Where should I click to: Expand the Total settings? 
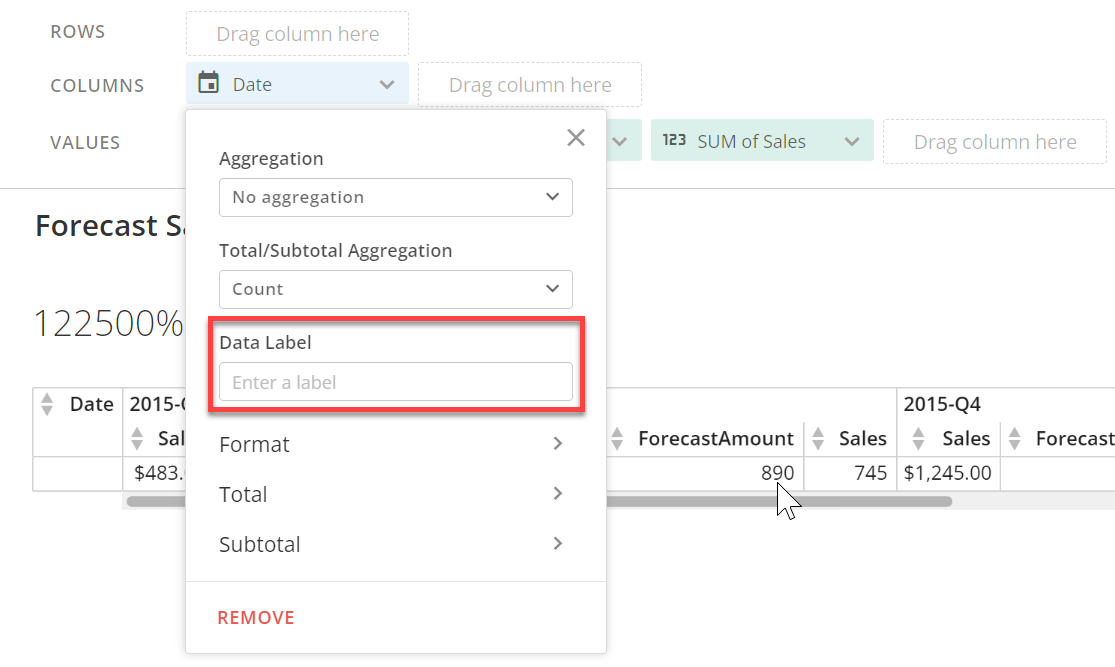395,494
